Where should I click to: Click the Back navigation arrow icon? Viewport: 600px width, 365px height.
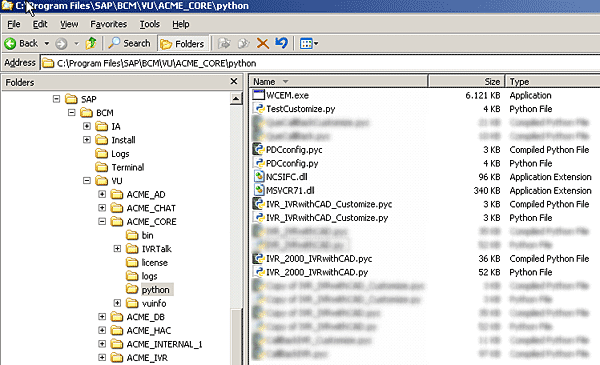tap(10, 44)
